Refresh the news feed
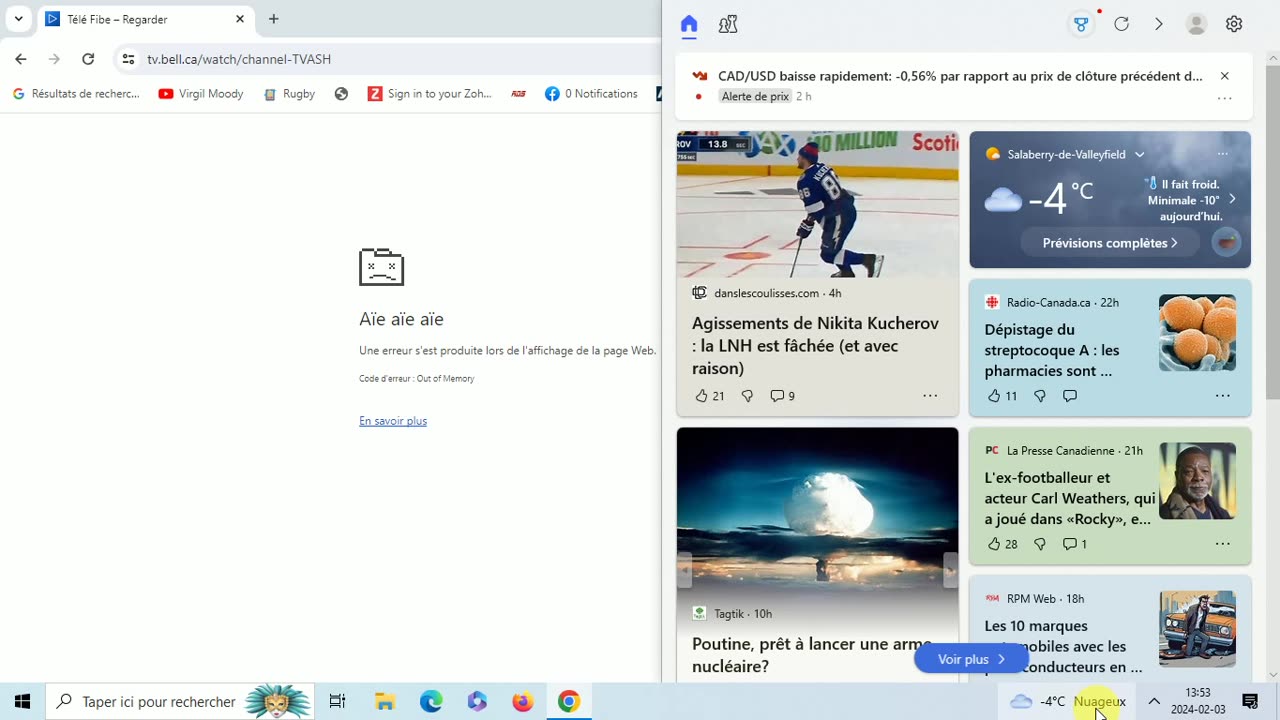The image size is (1280, 720). [x=1122, y=25]
